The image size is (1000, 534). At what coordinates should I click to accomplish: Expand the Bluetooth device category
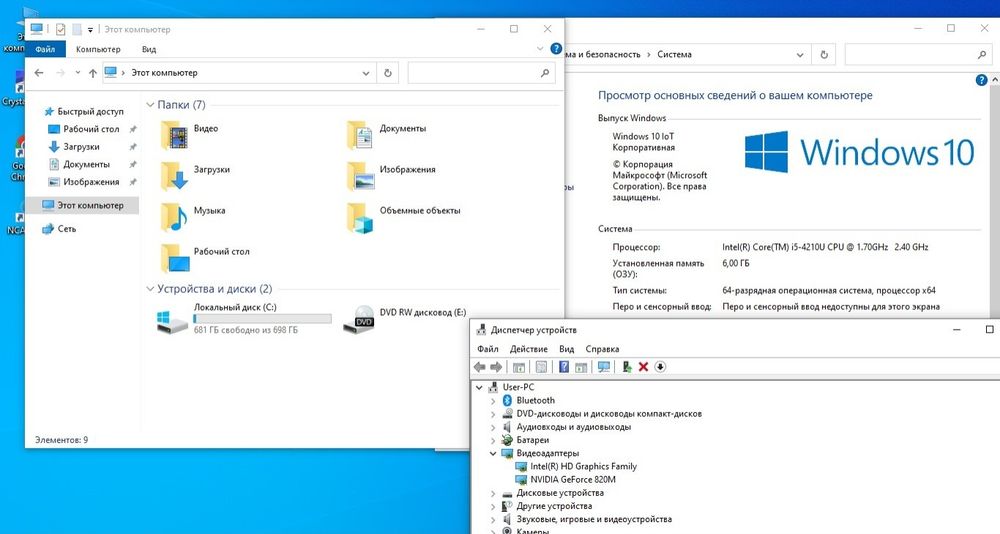(493, 401)
